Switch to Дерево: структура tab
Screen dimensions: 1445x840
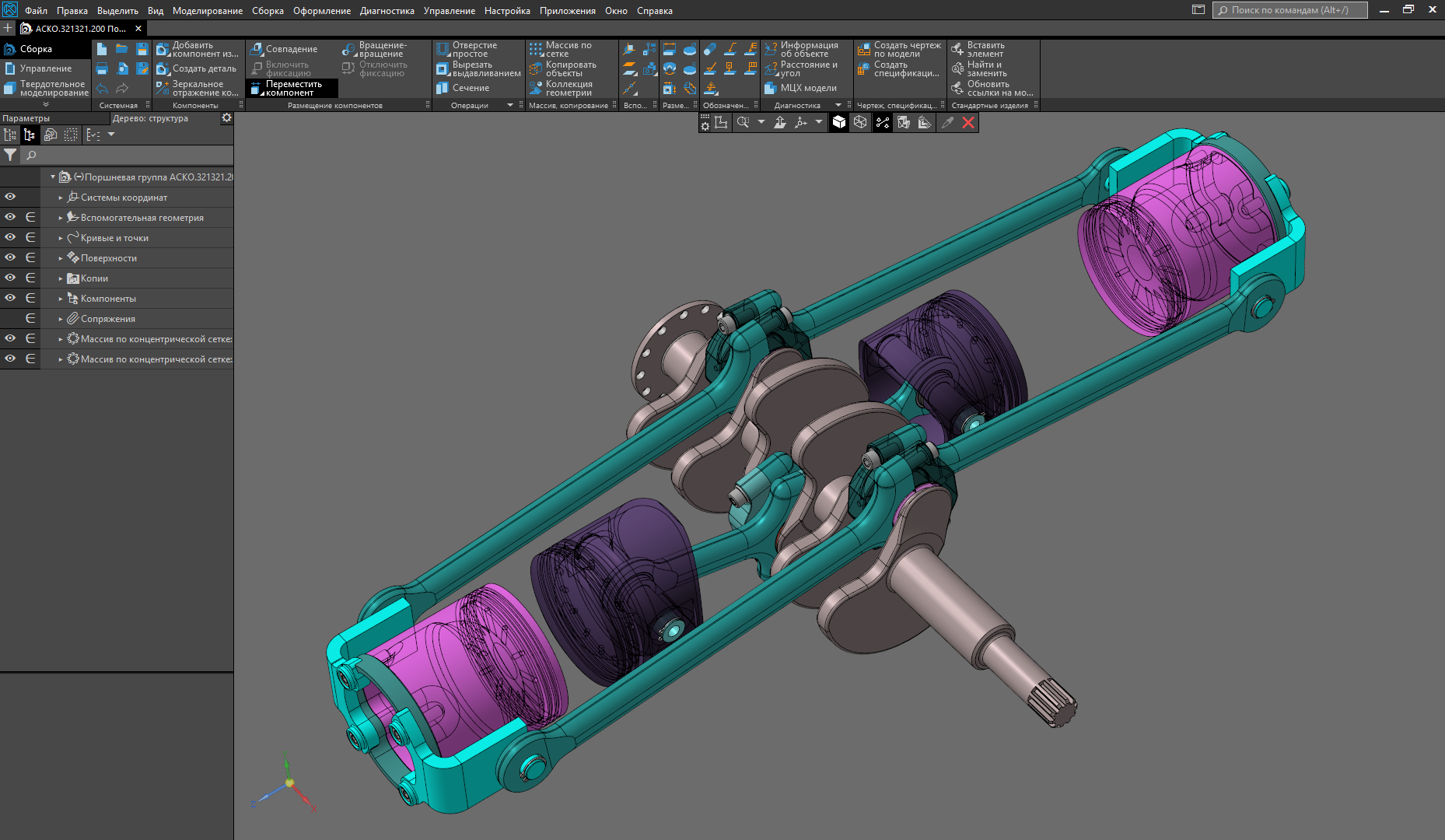pos(151,118)
